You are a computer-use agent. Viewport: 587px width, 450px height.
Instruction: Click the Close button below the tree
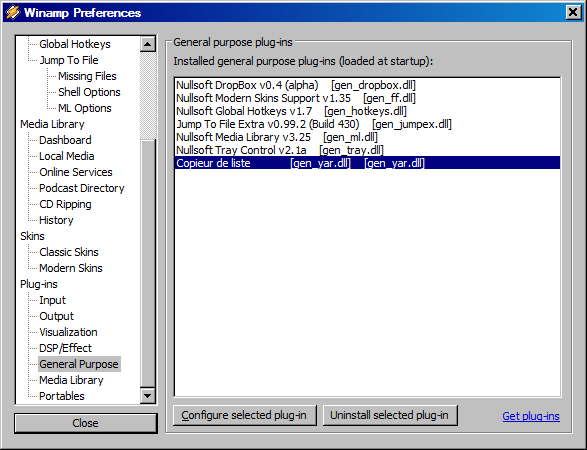click(85, 423)
